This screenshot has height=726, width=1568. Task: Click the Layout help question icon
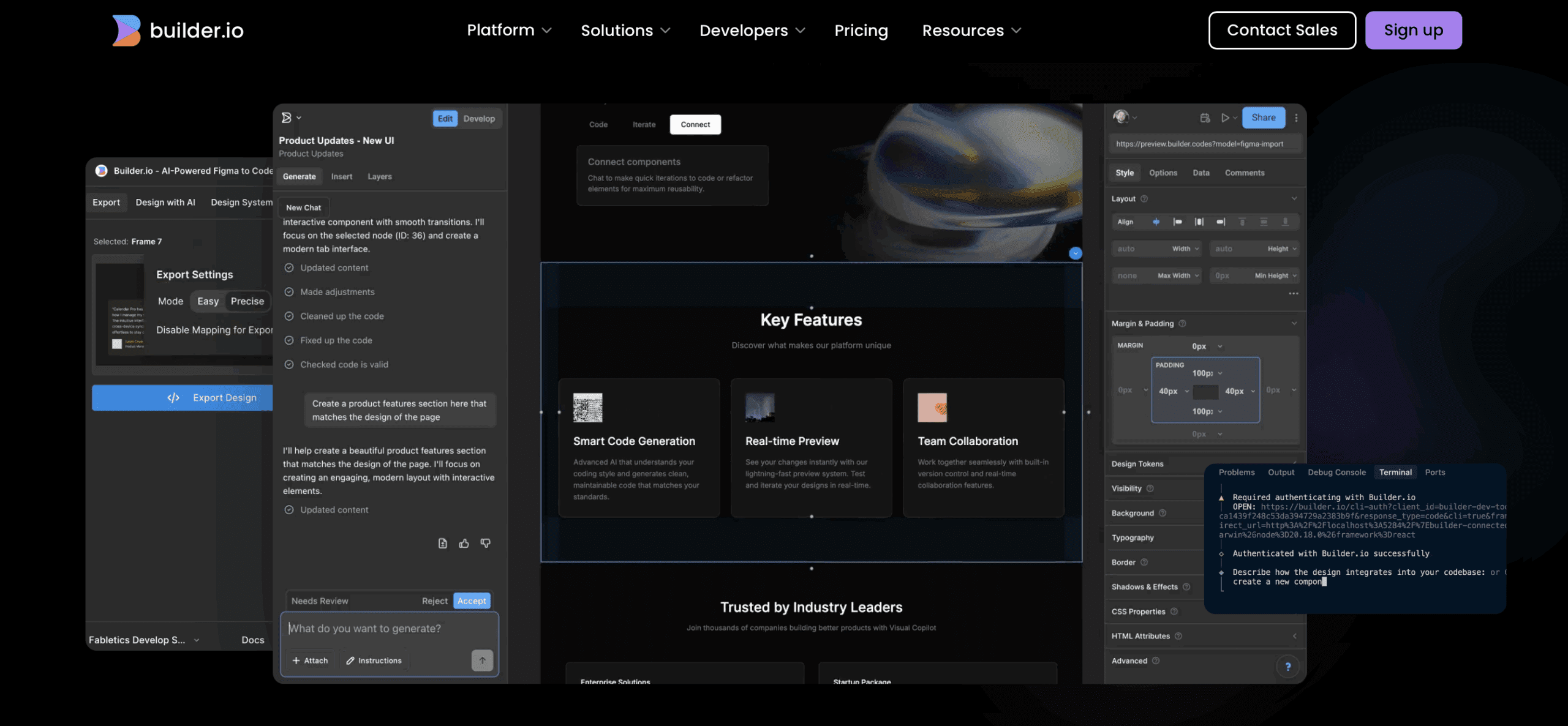tap(1144, 199)
